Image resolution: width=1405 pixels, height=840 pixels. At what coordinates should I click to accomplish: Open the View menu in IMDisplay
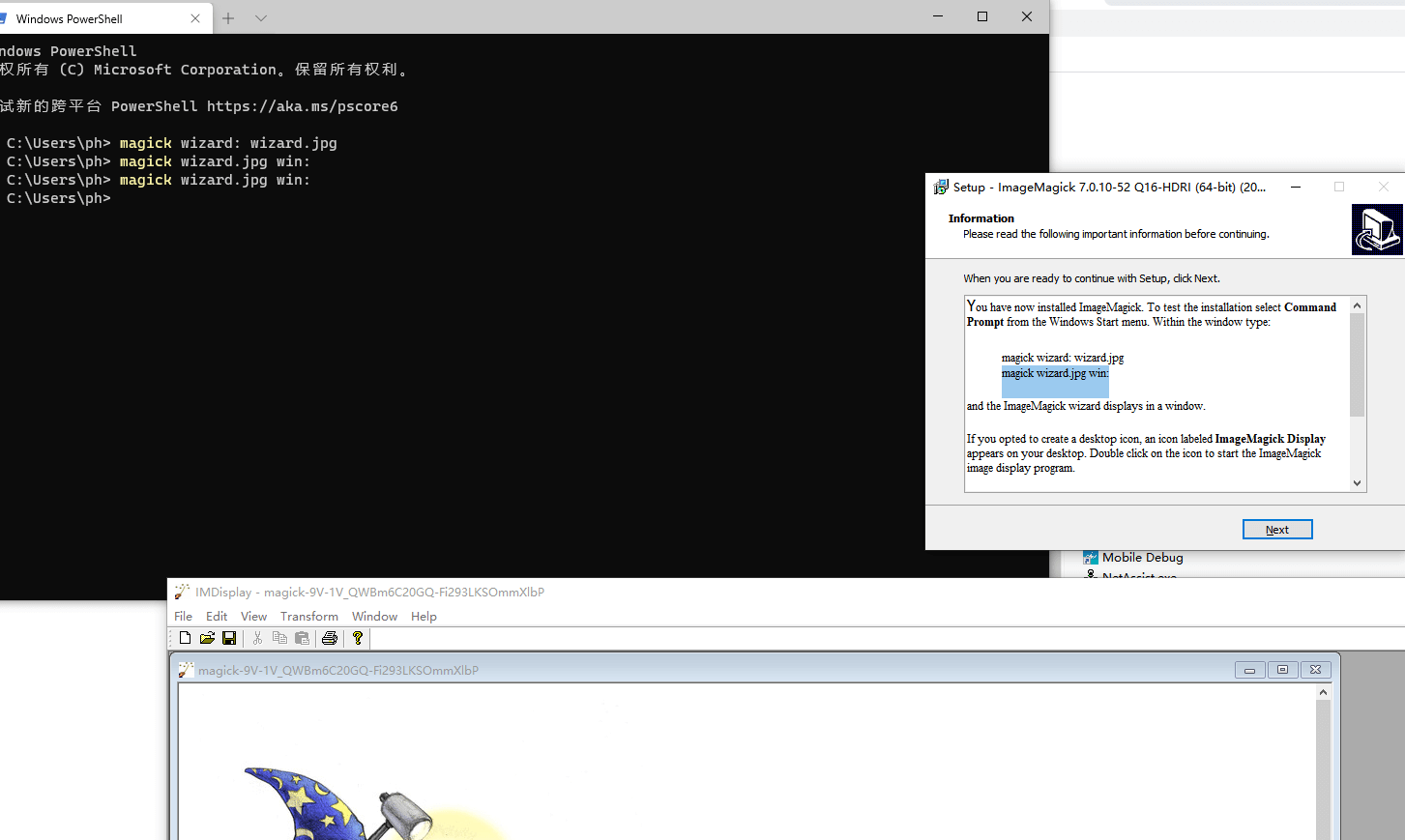(x=253, y=617)
